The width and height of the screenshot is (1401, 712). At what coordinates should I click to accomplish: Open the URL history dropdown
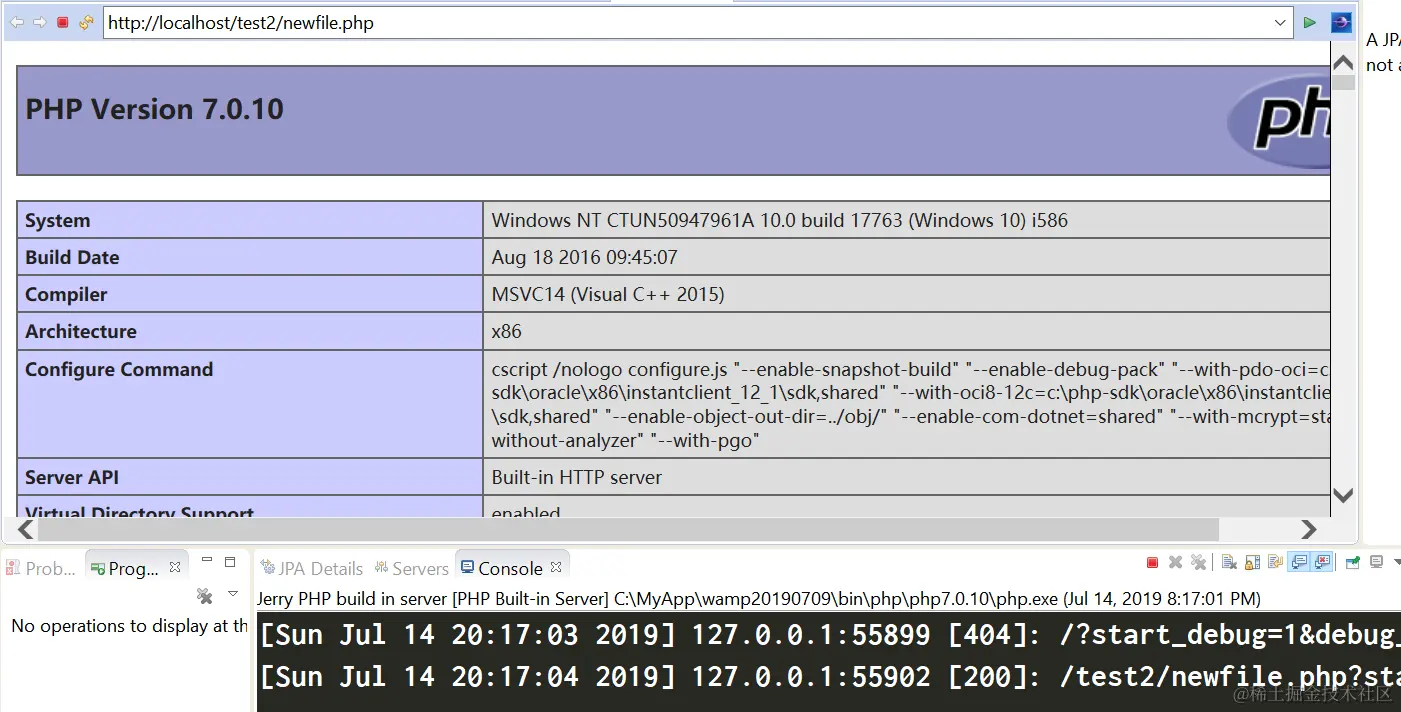click(x=1282, y=22)
